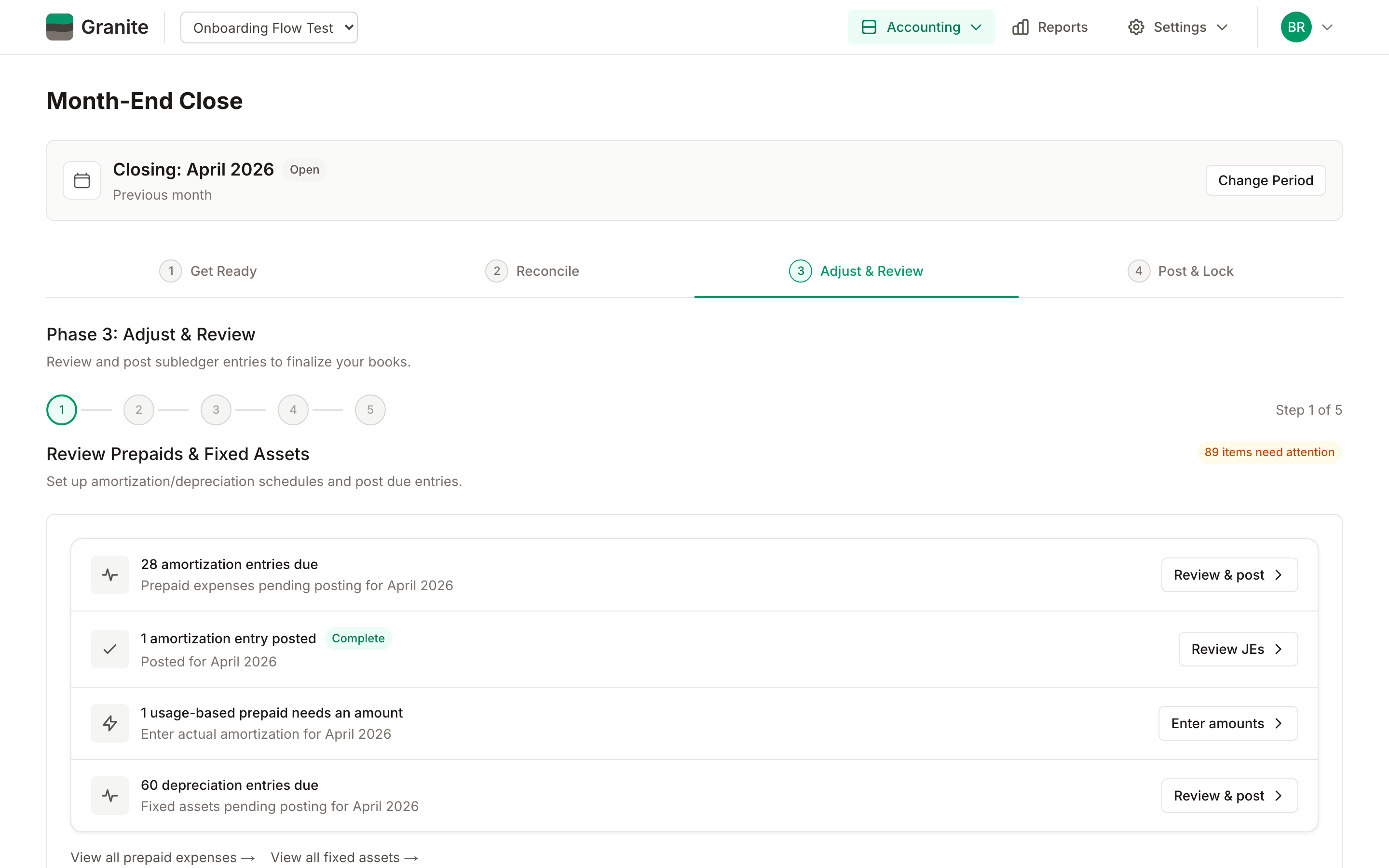Screen dimensions: 1389x868
Task: Go to sub-step 5 circle
Action: coord(370,410)
